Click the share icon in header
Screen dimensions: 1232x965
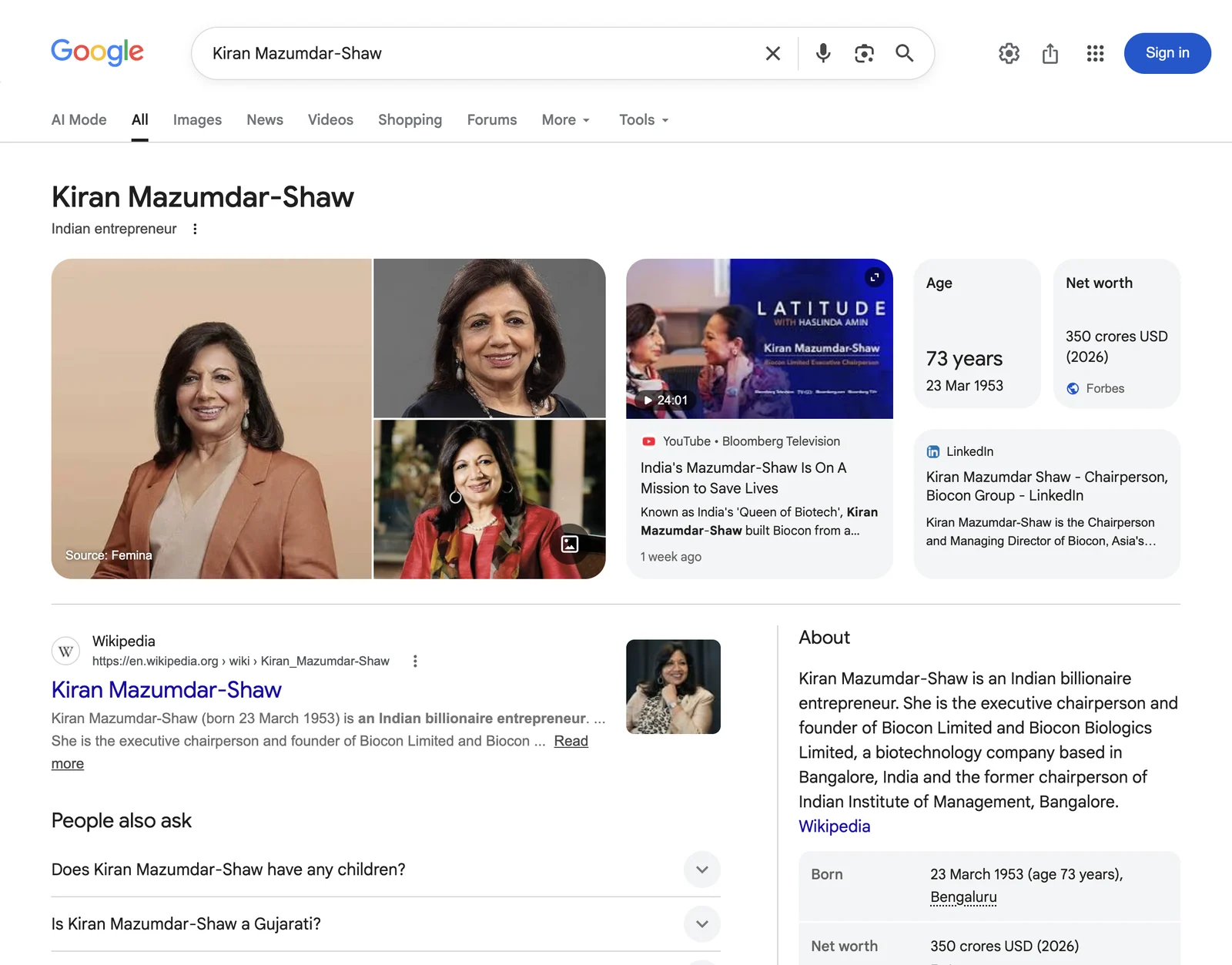pos(1050,53)
